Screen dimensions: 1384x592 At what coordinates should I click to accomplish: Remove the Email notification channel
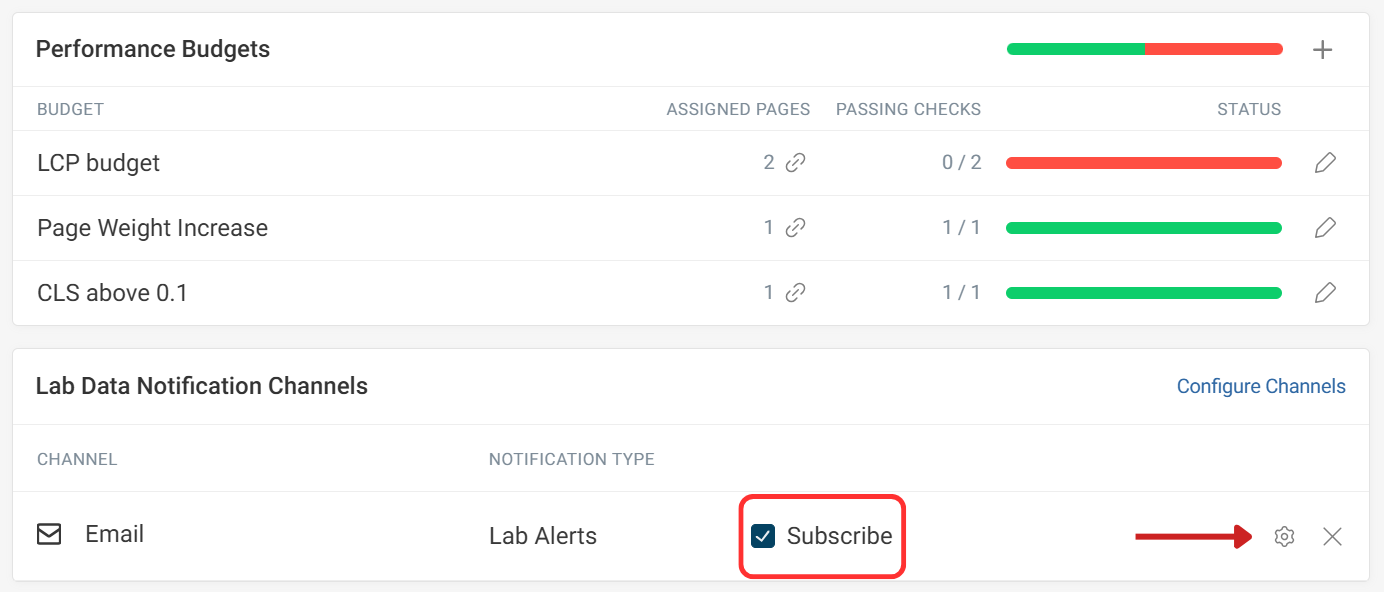coord(1332,537)
